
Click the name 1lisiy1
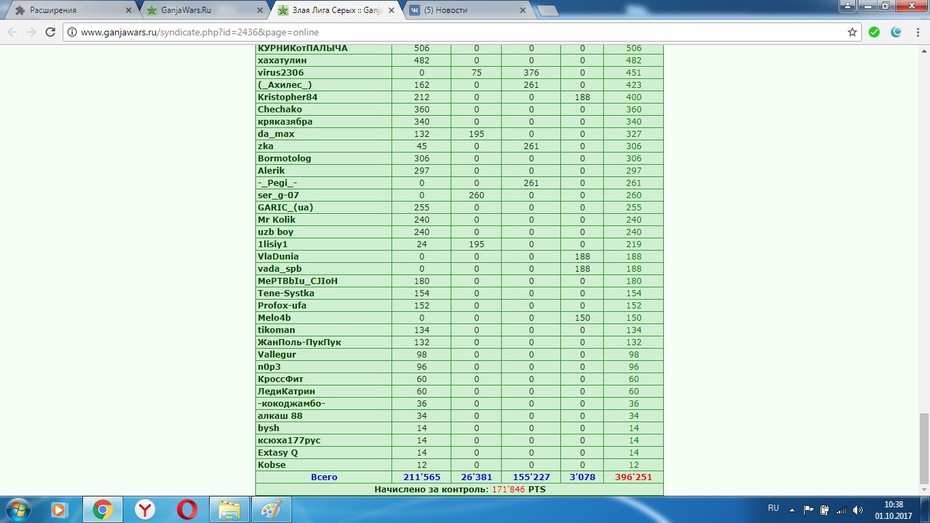pos(272,244)
